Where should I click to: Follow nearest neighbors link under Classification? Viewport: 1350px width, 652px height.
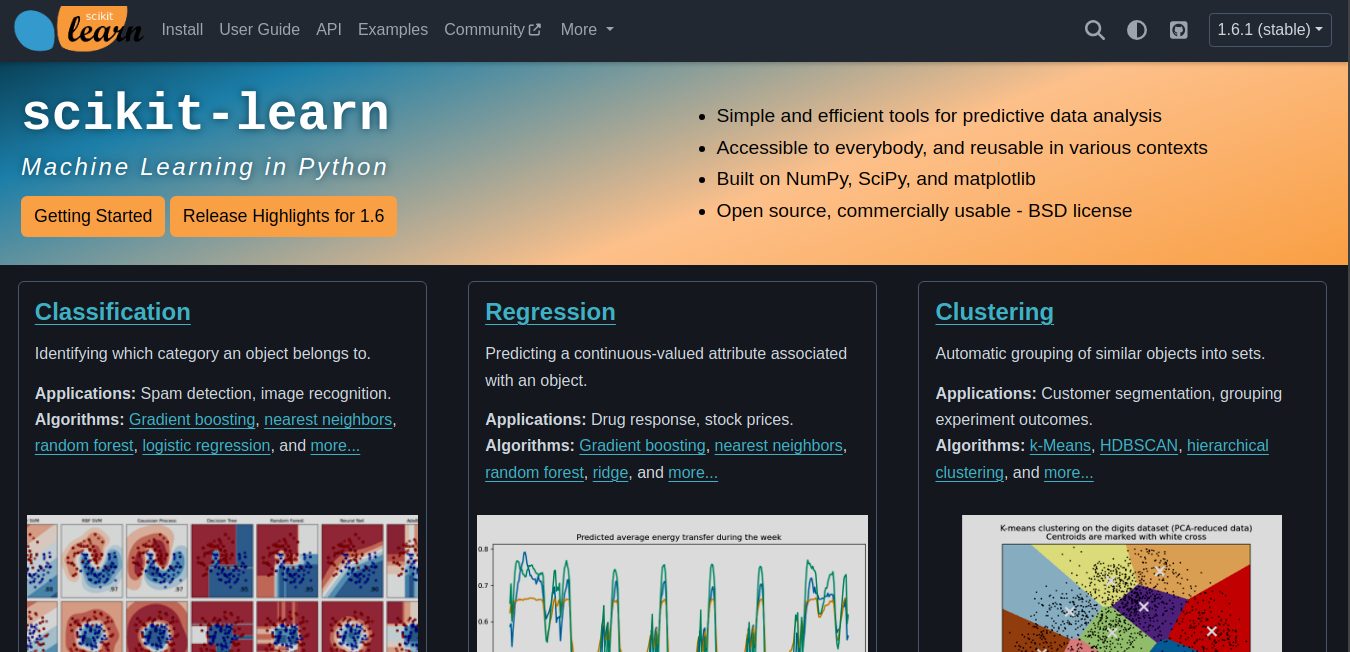(x=329, y=419)
